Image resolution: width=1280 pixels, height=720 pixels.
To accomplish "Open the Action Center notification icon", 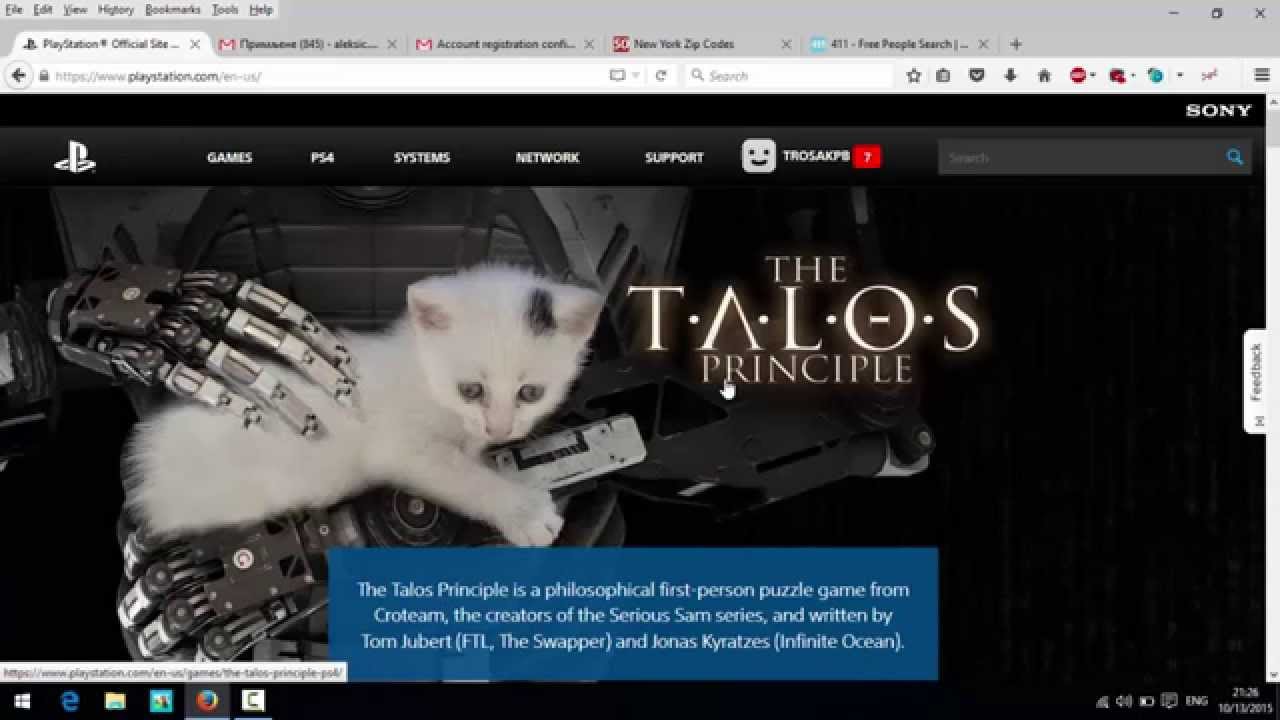I will click(1168, 701).
